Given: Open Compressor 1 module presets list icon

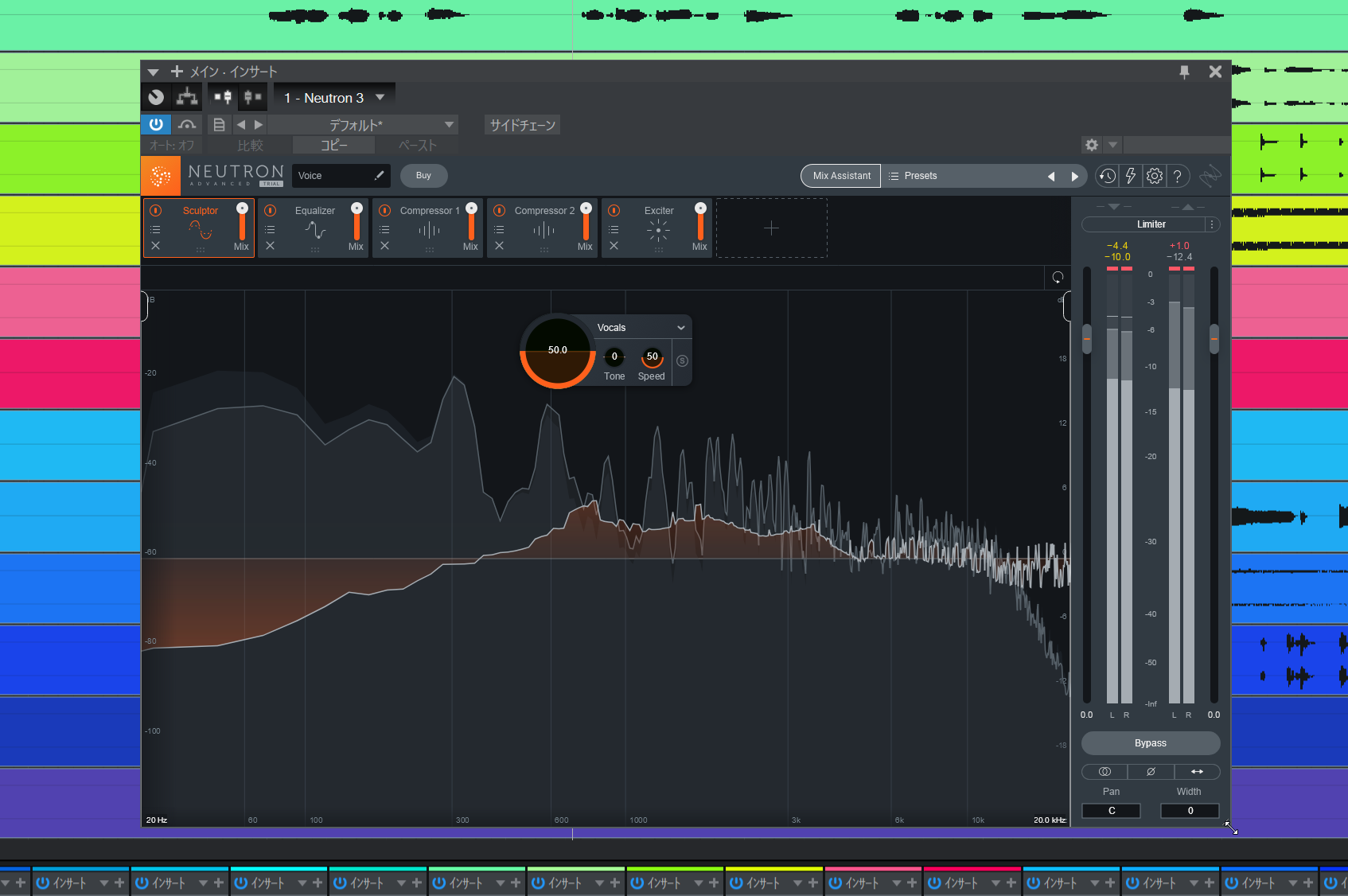Looking at the screenshot, I should [x=384, y=229].
